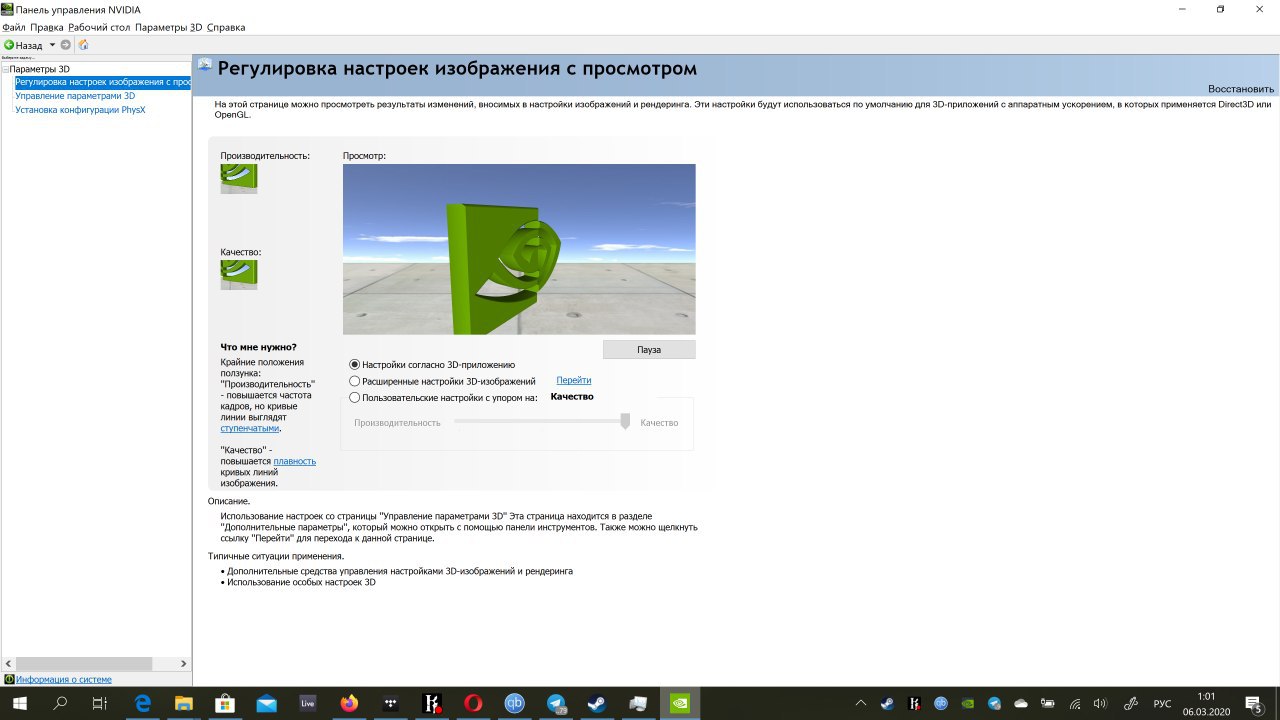Click the Производительность preview thumbnail

point(239,179)
